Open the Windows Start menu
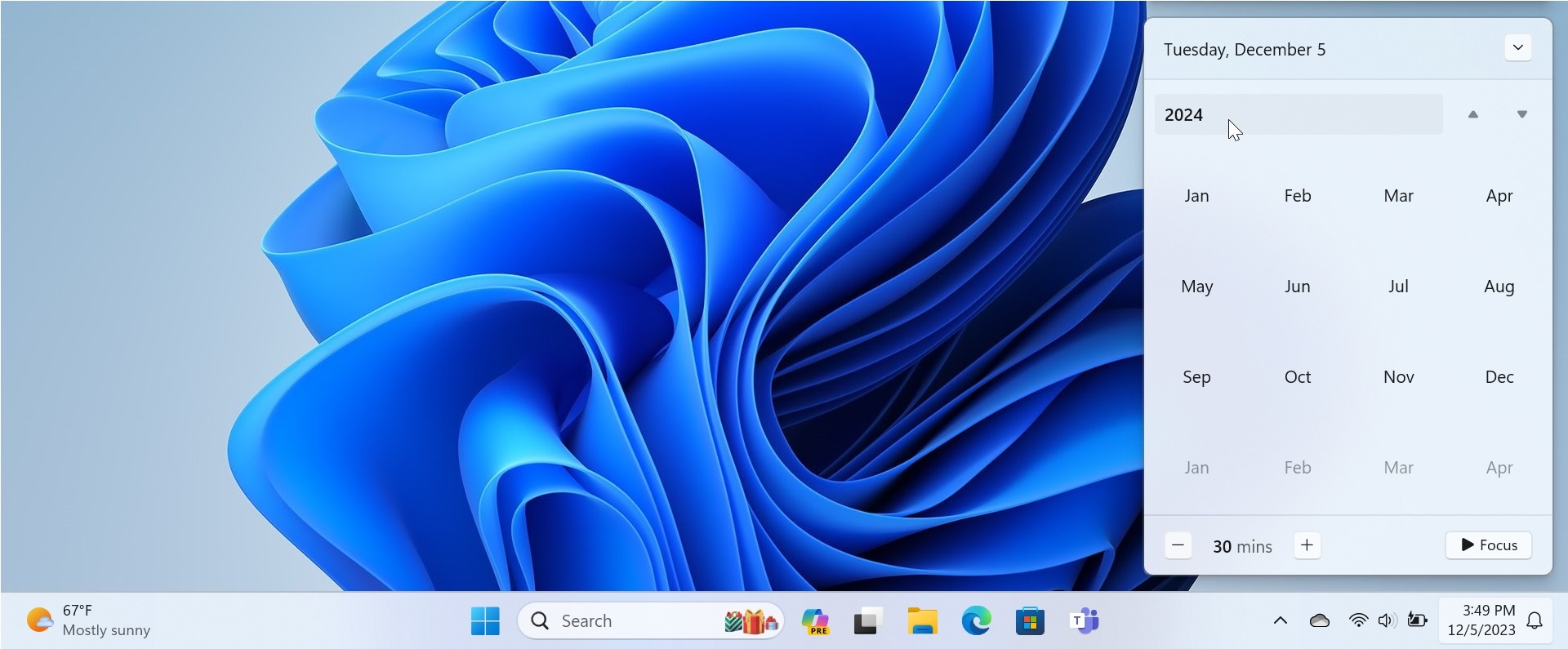Viewport: 1568px width, 649px height. point(485,621)
